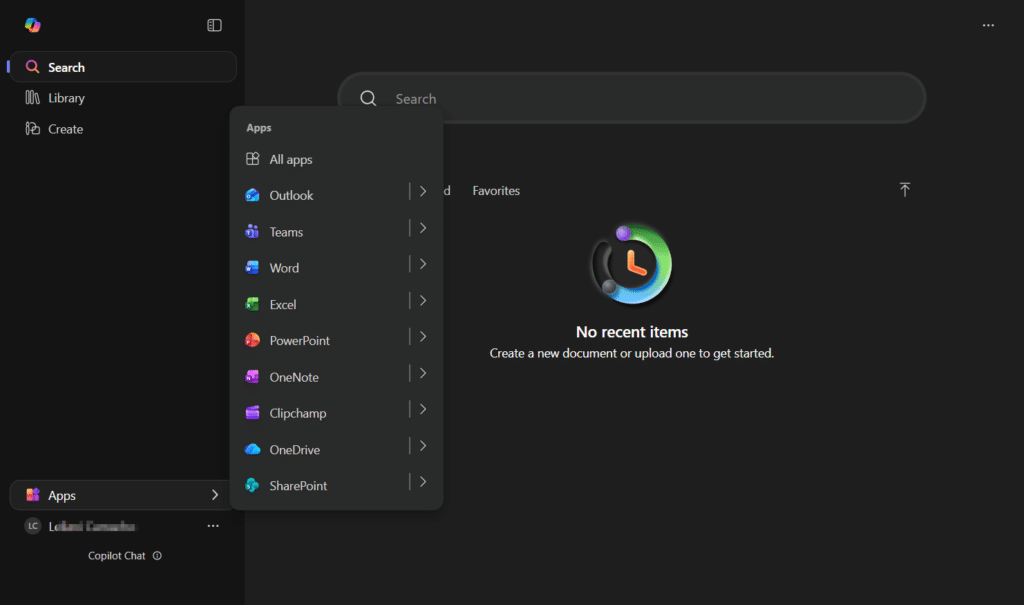Image resolution: width=1024 pixels, height=605 pixels.
Task: Expand the SharePoint submenu chevron
Action: [x=423, y=481]
